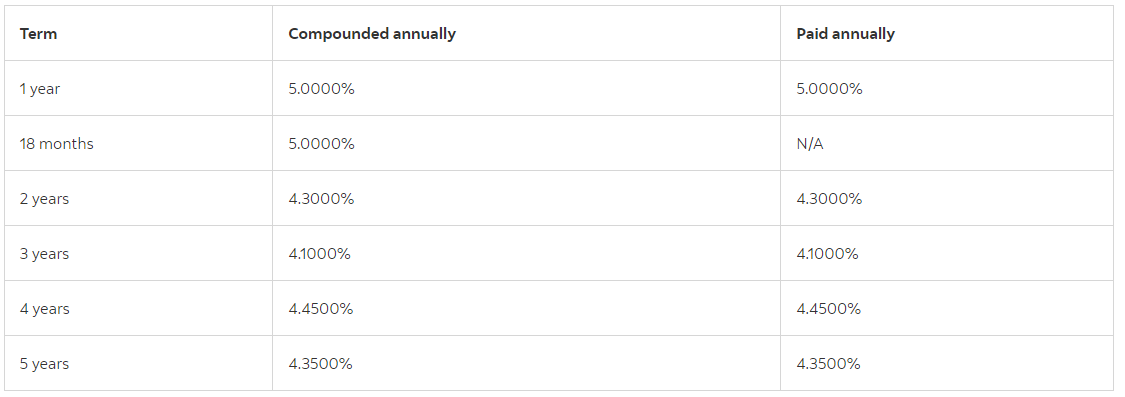Select 4 years paid annually 4.4500% rate
Viewport: 1125px width, 397px height.
[829, 309]
